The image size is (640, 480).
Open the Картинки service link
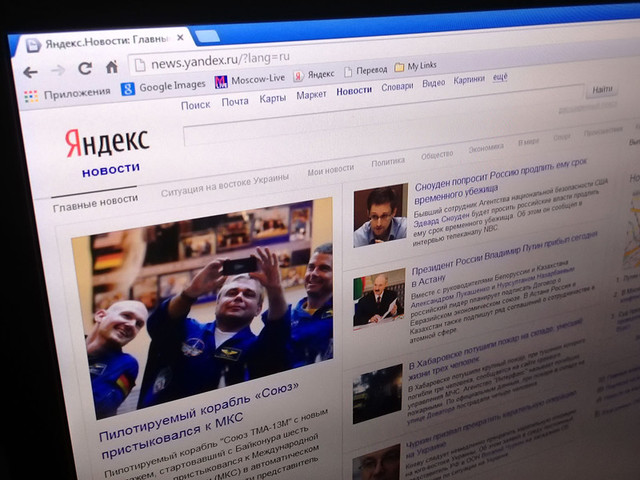tap(469, 80)
